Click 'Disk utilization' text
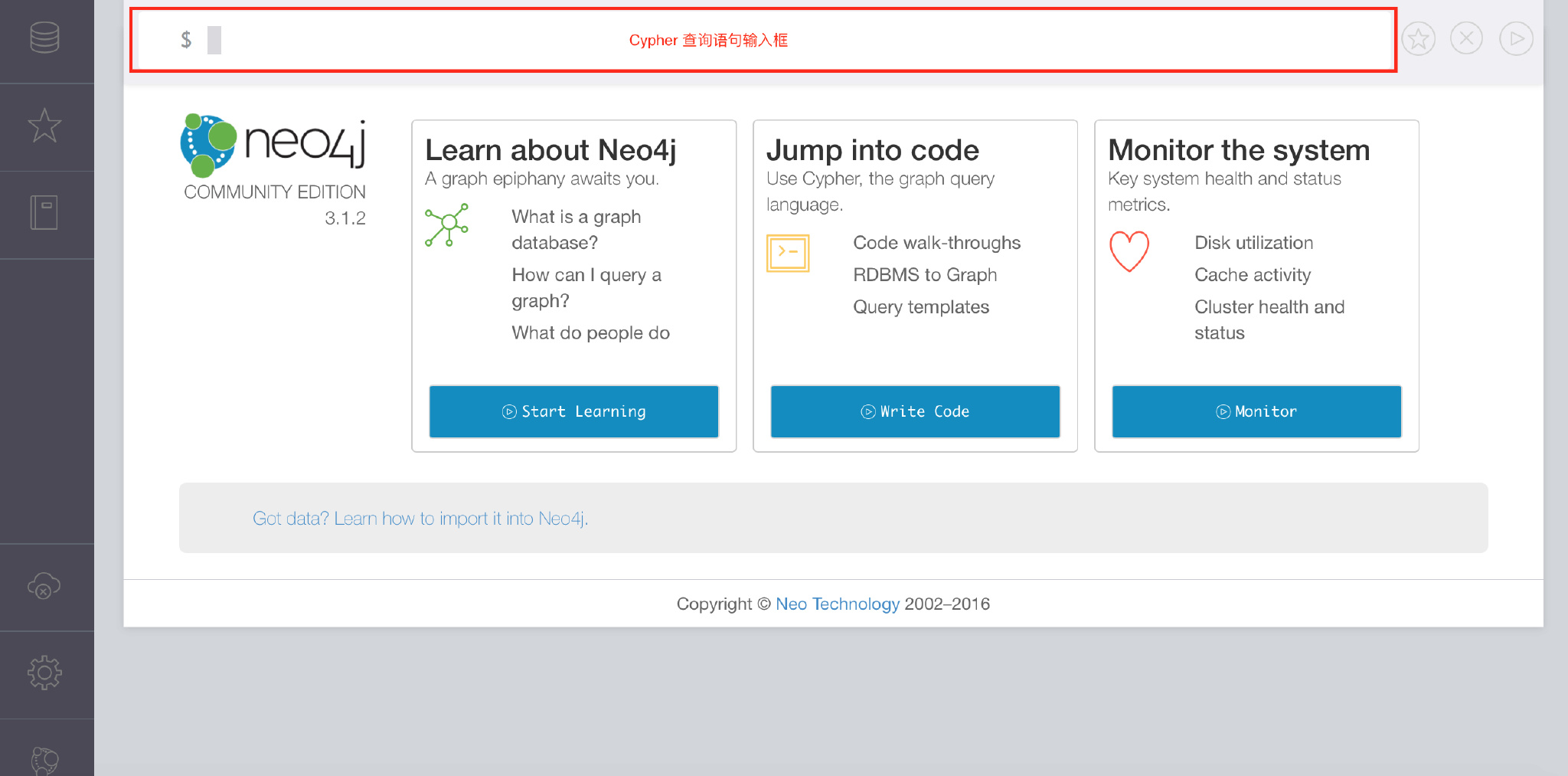The width and height of the screenshot is (1568, 776). (1254, 243)
